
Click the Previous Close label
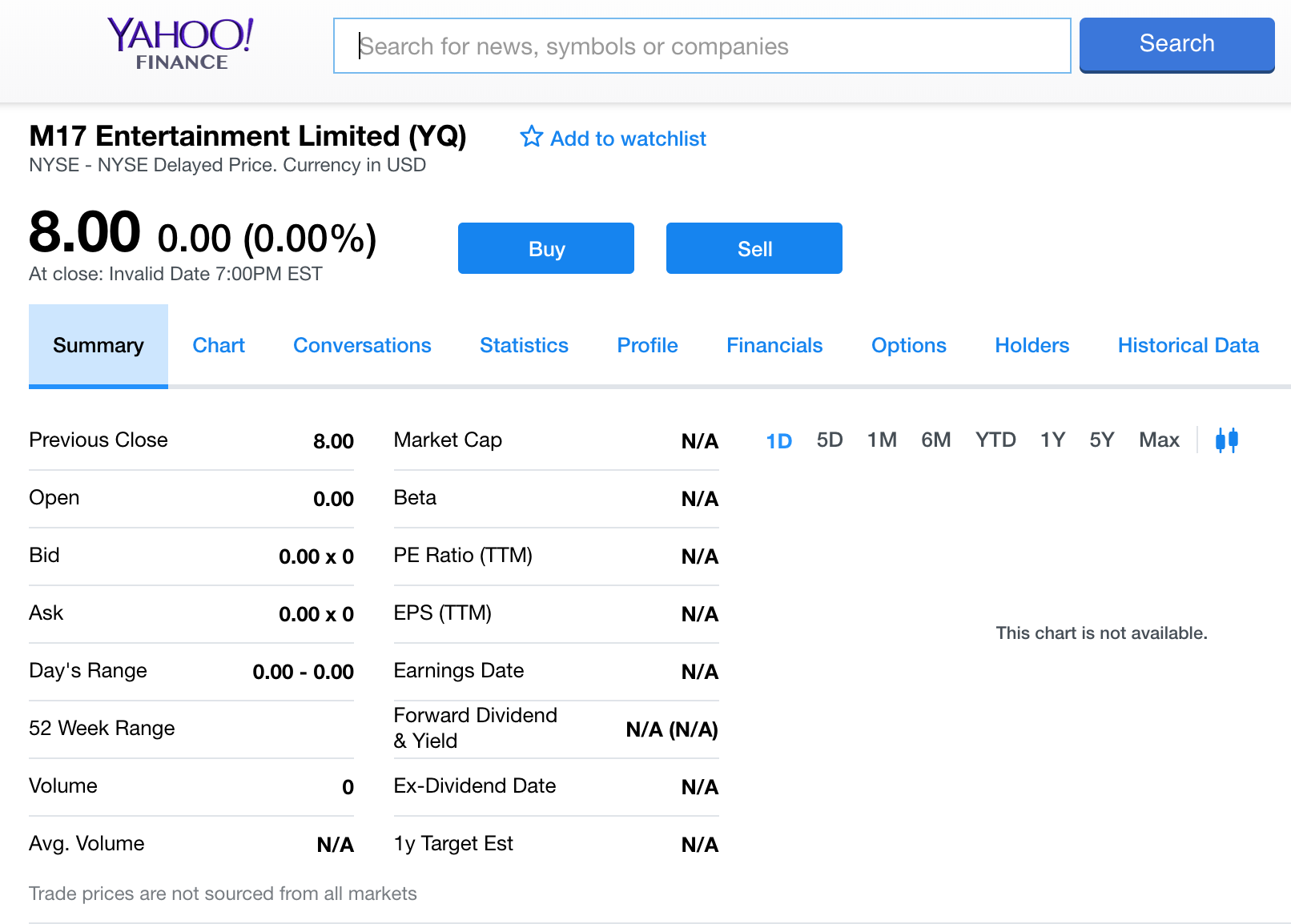(x=99, y=440)
